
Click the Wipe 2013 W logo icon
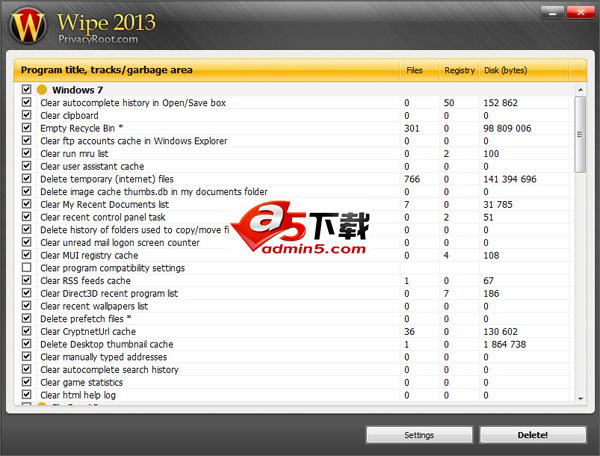coord(28,26)
